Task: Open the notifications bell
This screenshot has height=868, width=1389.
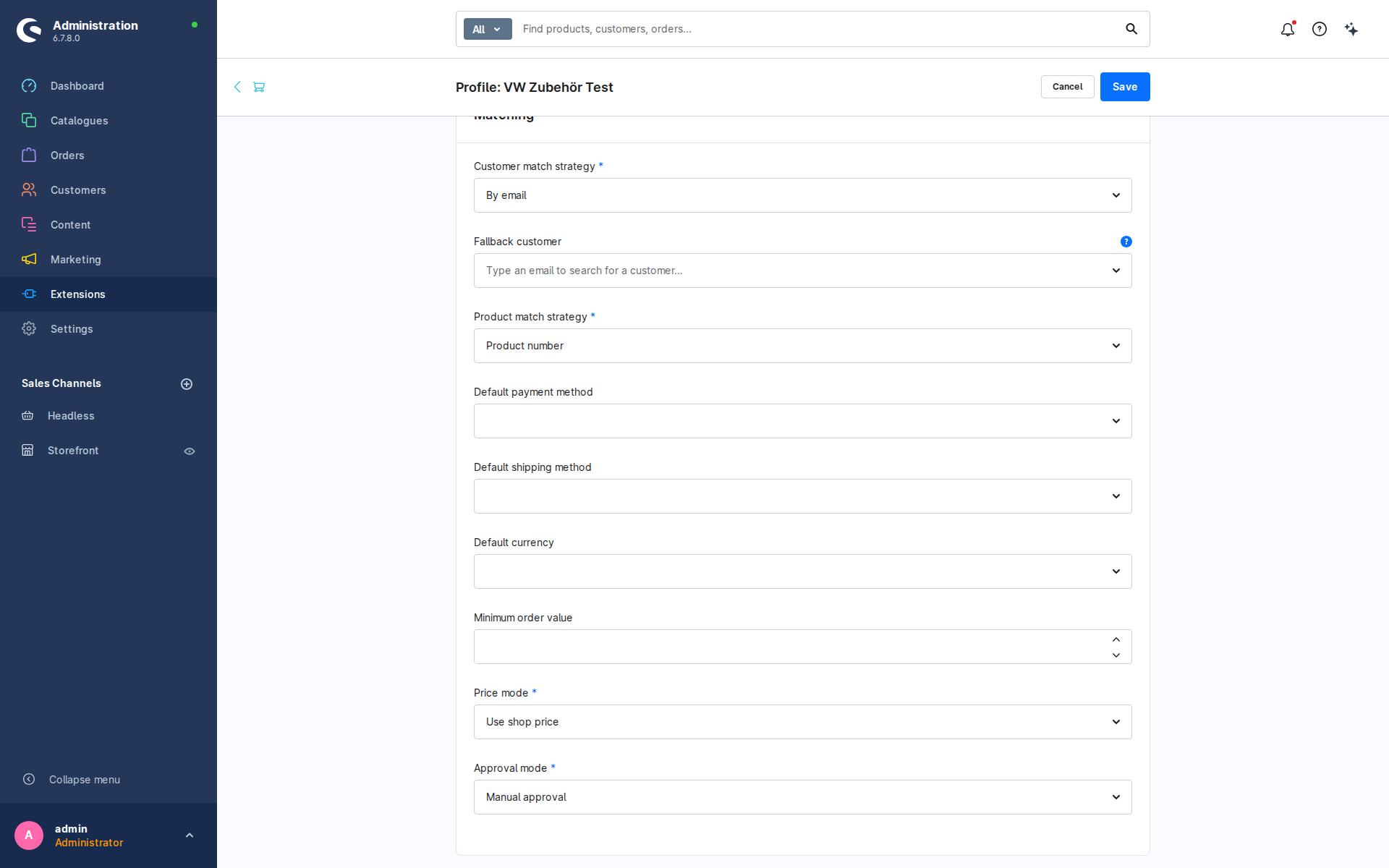Action: [1288, 29]
